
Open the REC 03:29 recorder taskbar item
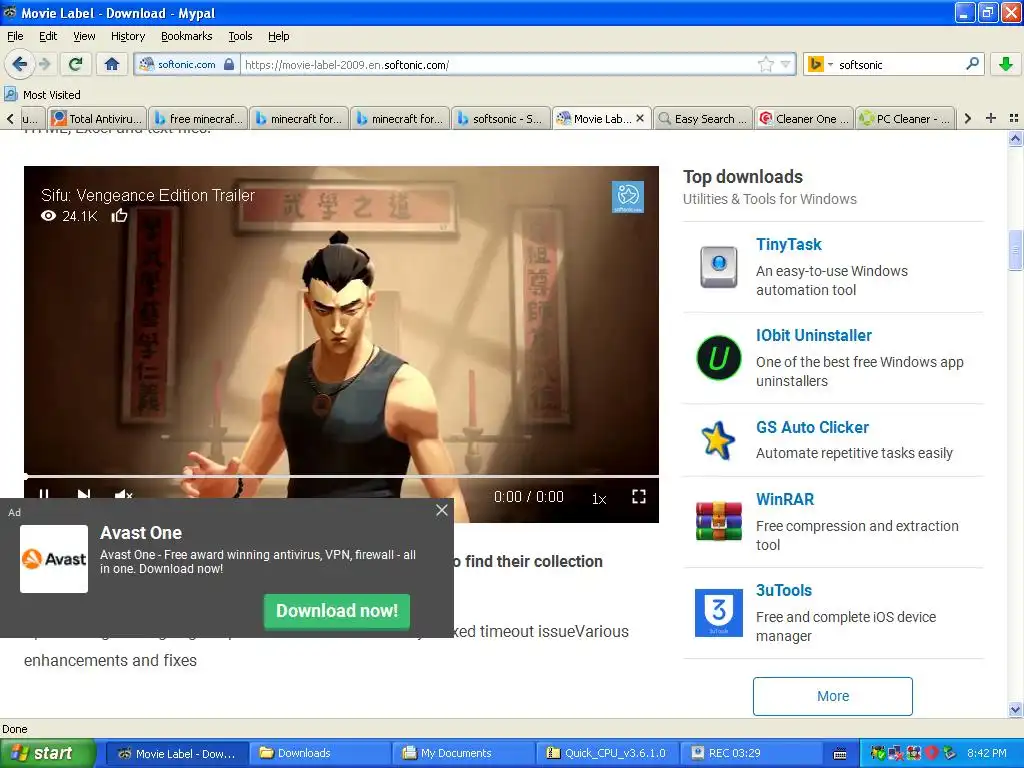(750, 753)
